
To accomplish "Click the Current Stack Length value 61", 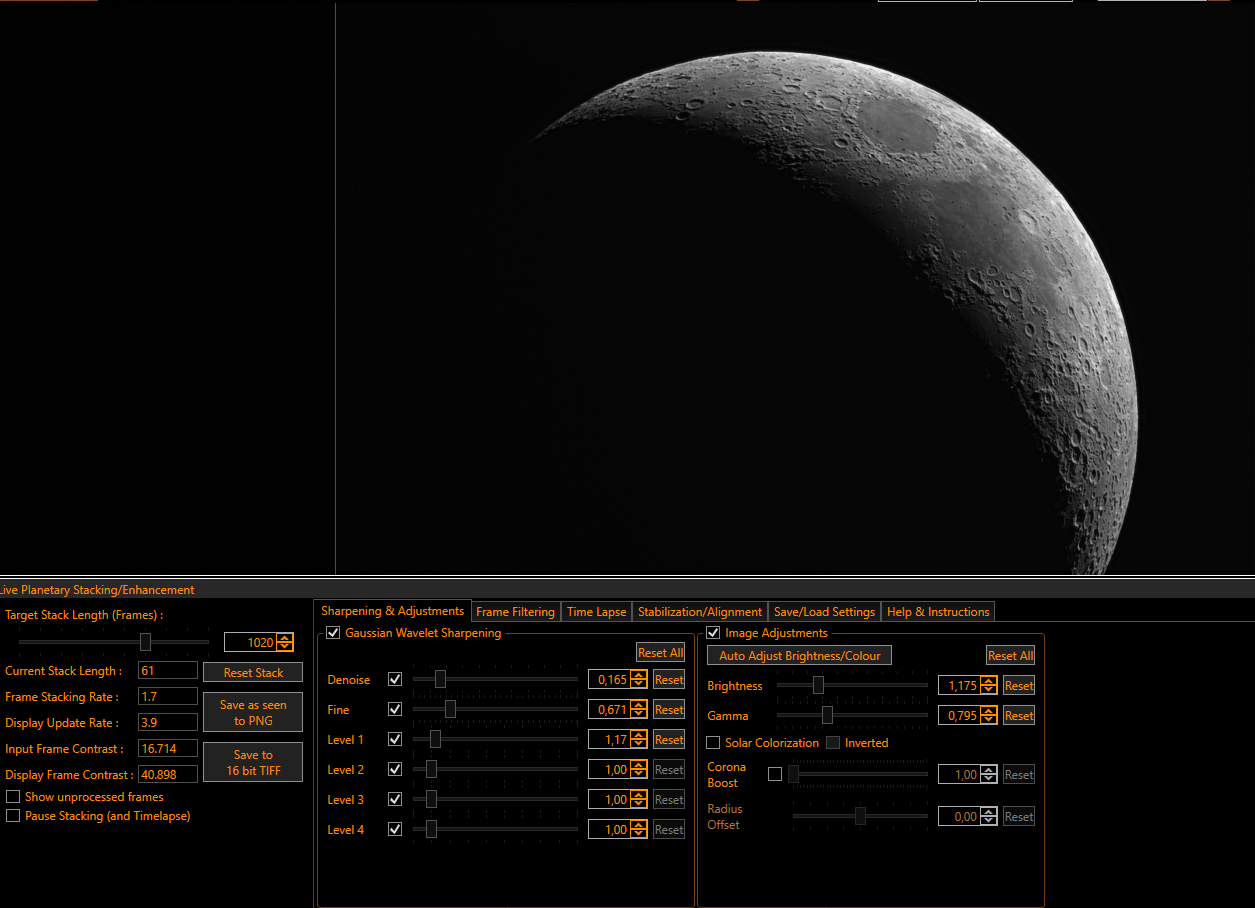I will coord(168,671).
